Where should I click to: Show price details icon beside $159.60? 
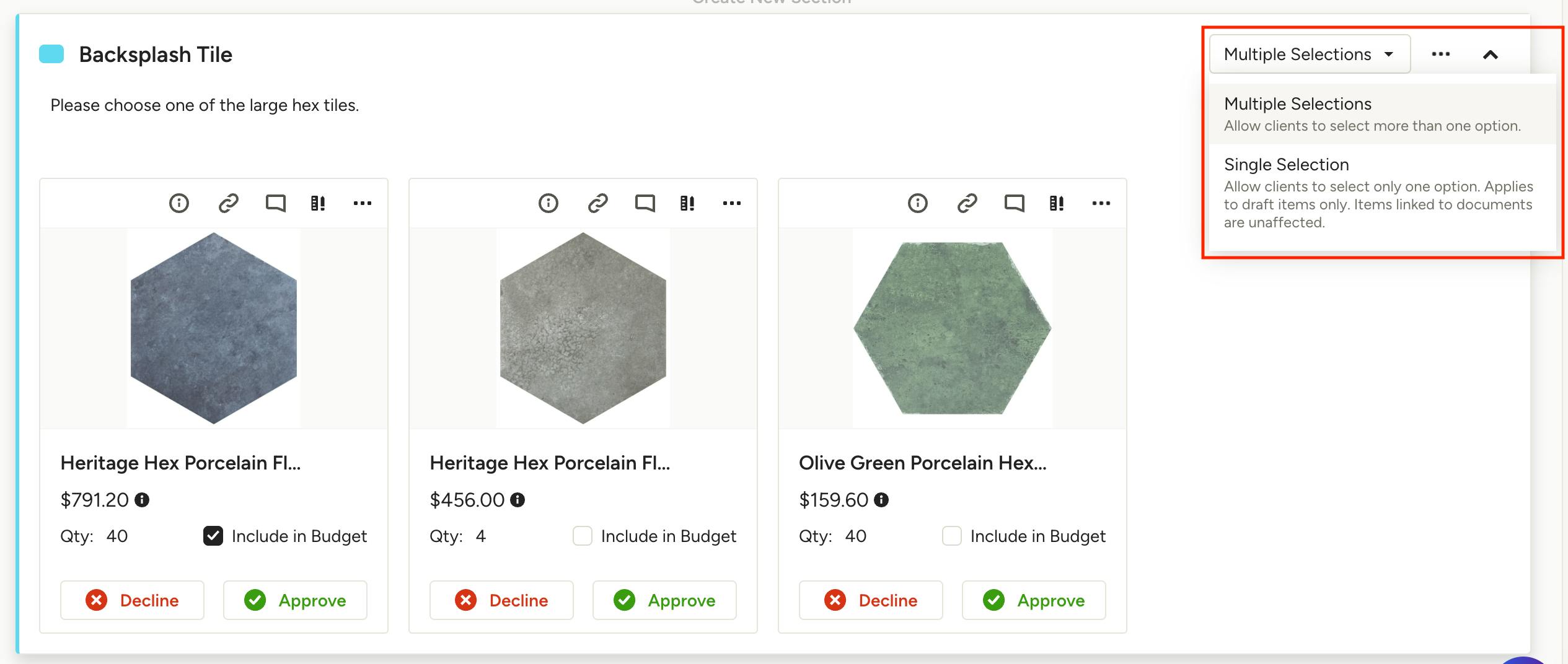(x=881, y=500)
